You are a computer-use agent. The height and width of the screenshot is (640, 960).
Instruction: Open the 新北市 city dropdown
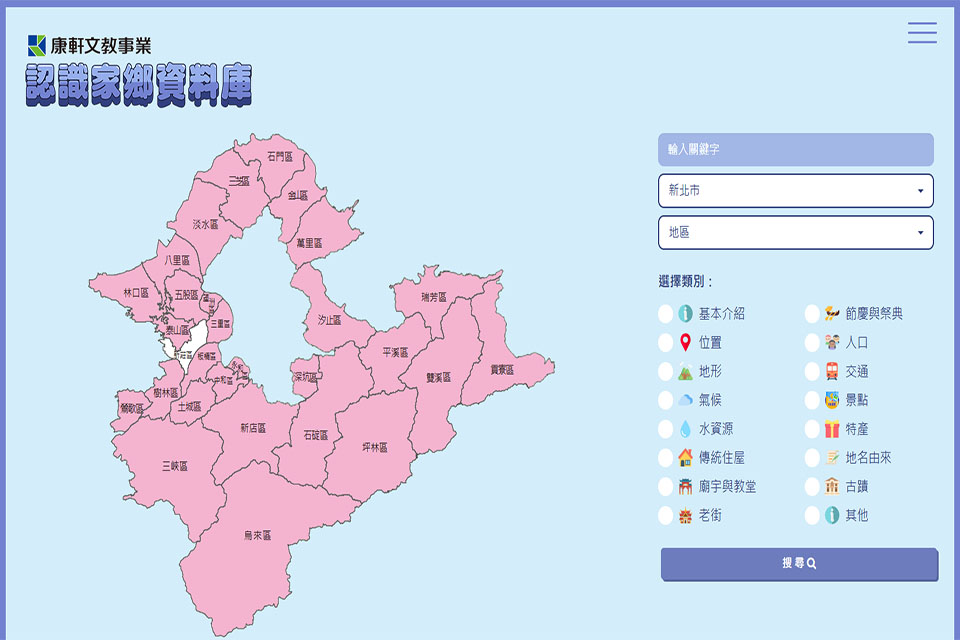(x=795, y=190)
